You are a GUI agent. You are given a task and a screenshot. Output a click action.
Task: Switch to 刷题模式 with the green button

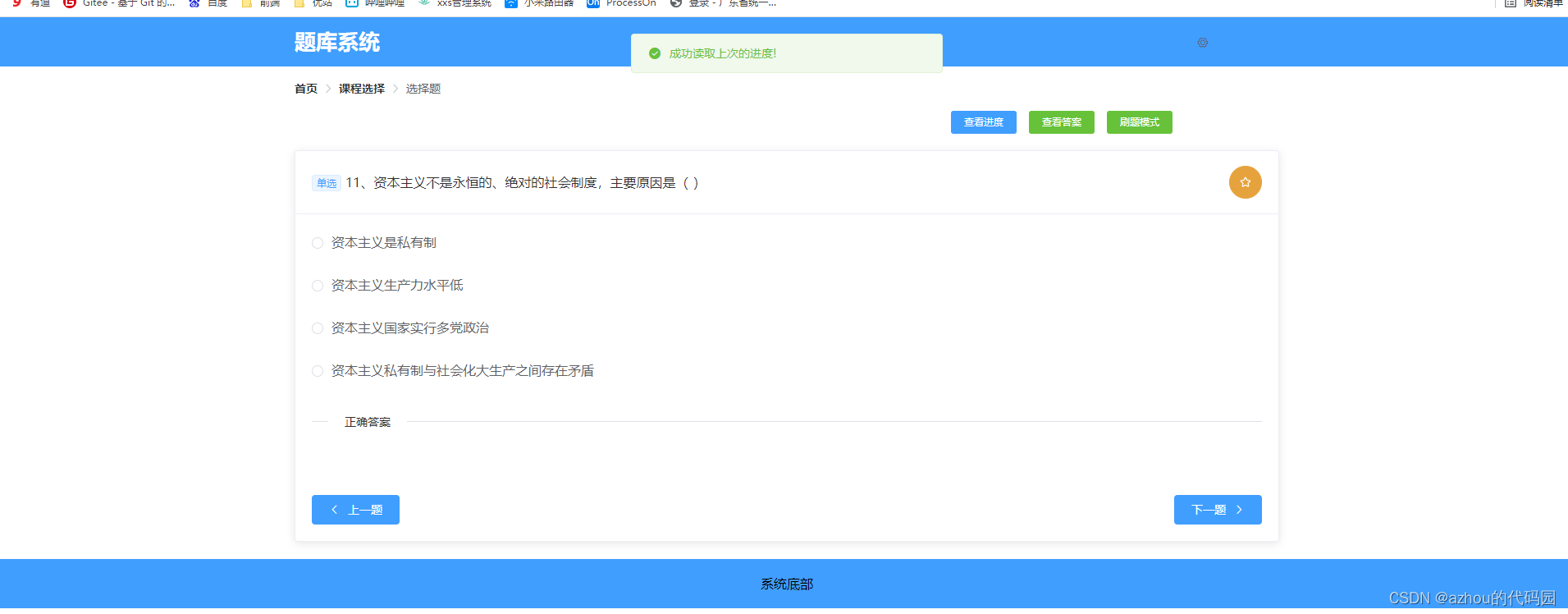1139,122
